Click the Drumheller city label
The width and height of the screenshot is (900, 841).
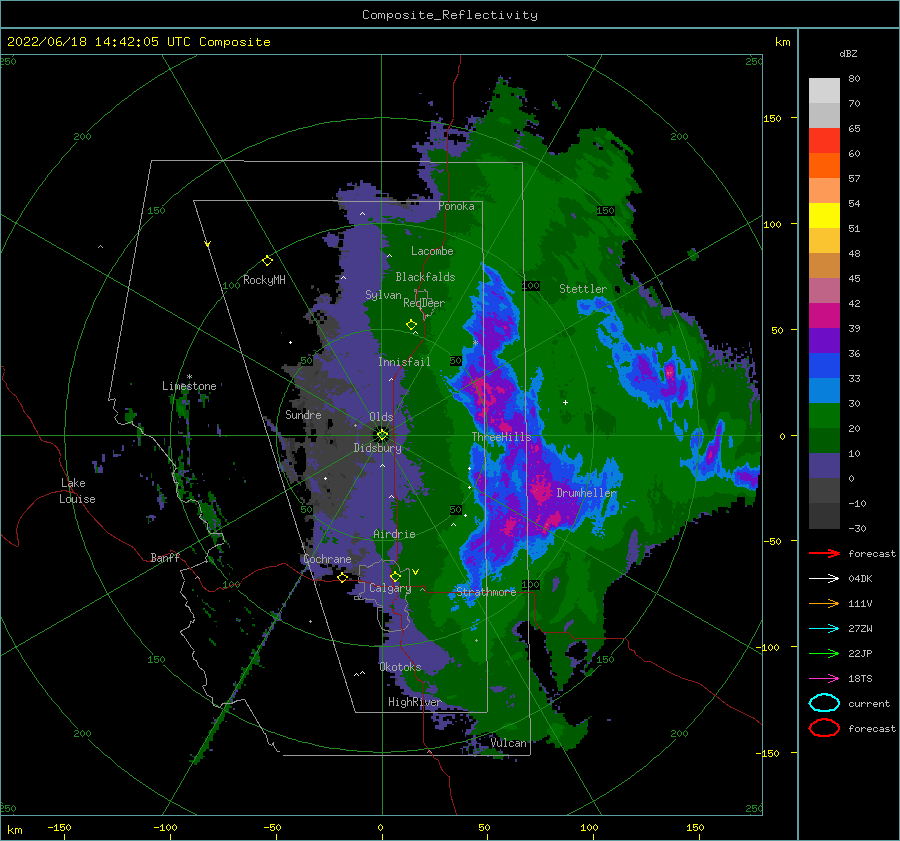[587, 493]
